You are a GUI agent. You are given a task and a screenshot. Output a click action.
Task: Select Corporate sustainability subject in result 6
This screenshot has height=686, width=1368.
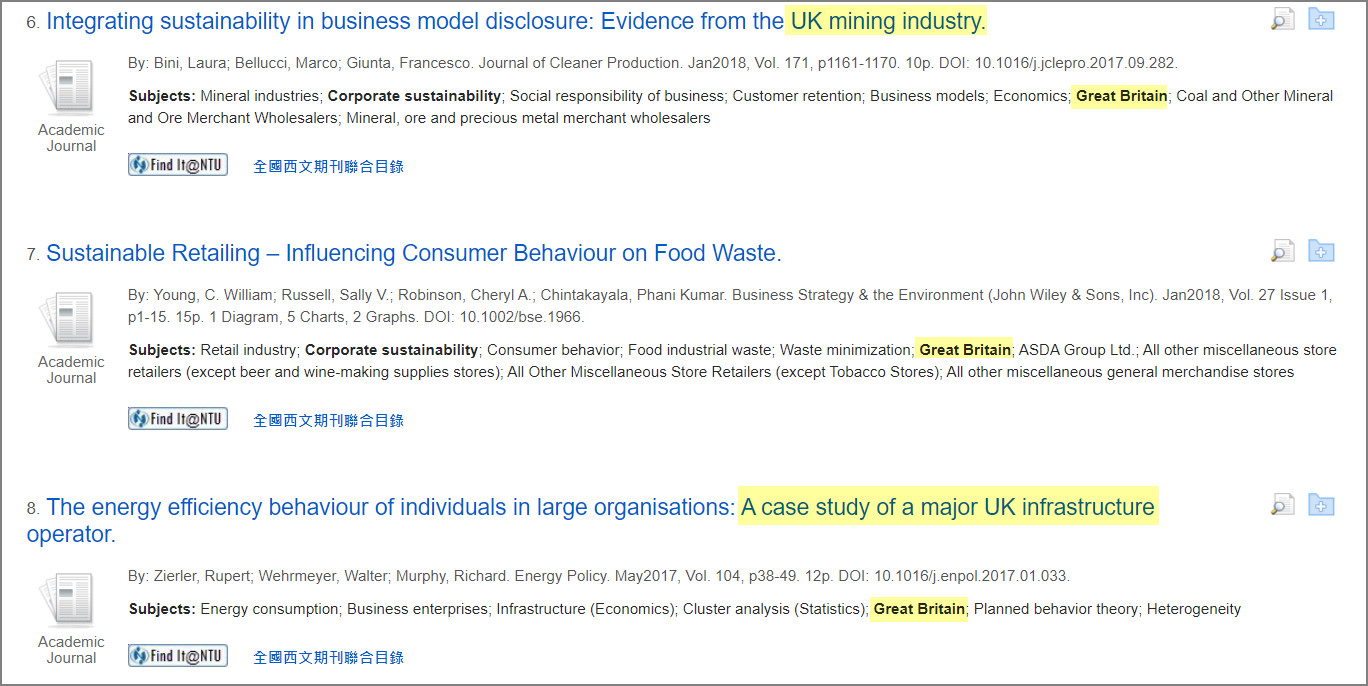pyautogui.click(x=414, y=96)
